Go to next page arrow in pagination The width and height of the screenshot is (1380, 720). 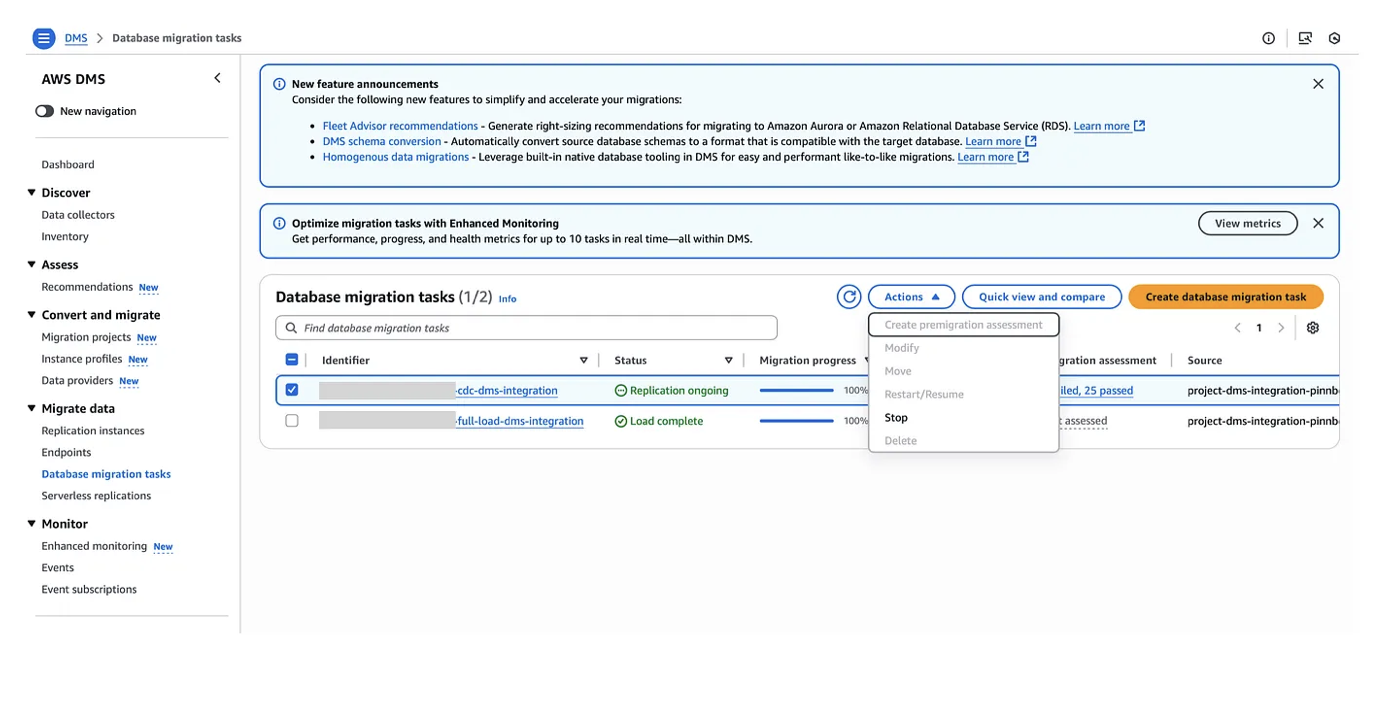point(1281,328)
